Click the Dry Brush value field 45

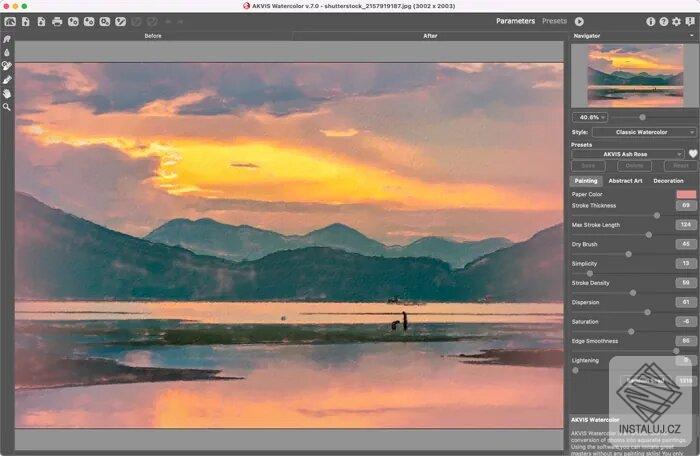tap(686, 244)
